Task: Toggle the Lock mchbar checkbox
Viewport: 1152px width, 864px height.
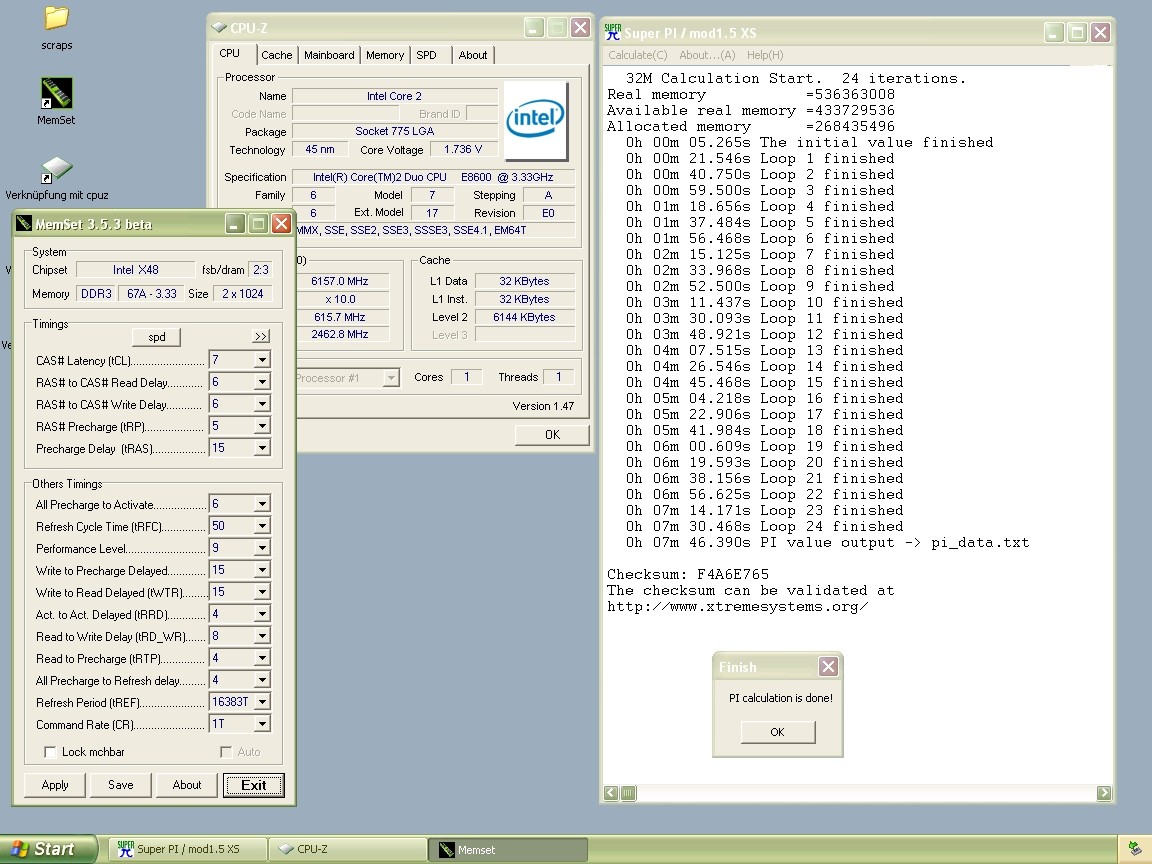Action: [50, 752]
